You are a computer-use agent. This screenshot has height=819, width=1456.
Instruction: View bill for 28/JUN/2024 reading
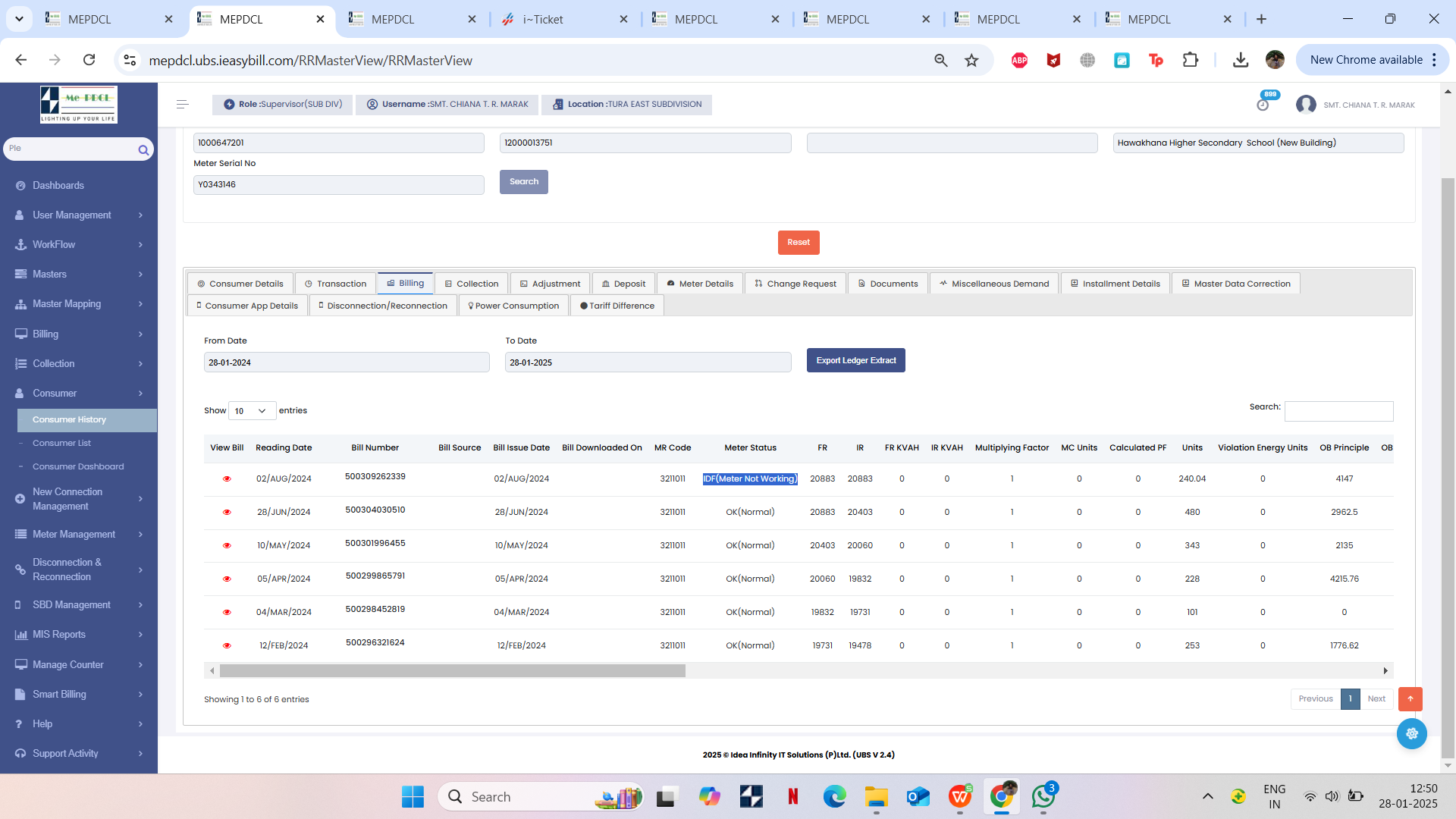coord(227,513)
